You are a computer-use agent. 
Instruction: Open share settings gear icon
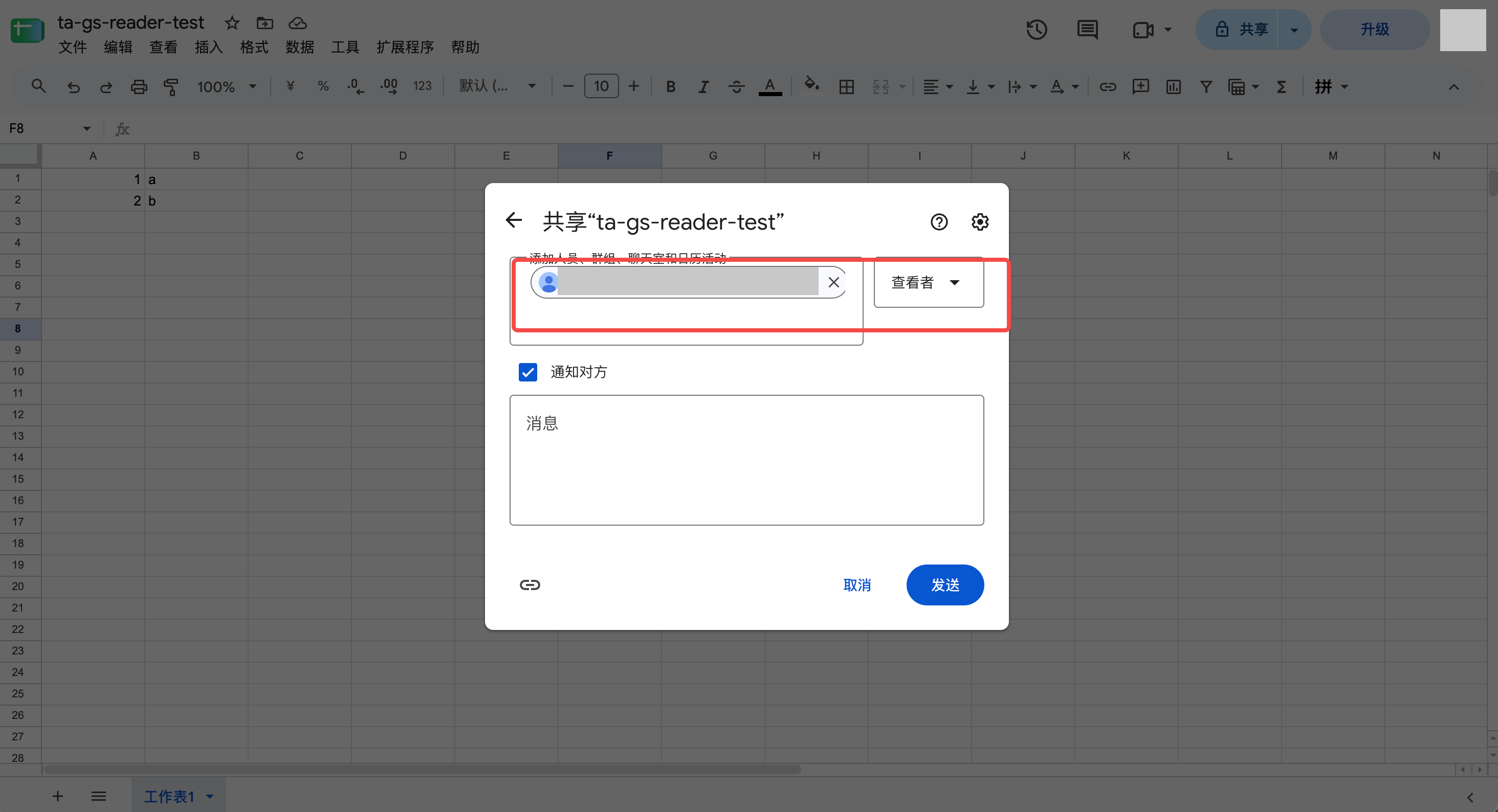click(x=980, y=222)
